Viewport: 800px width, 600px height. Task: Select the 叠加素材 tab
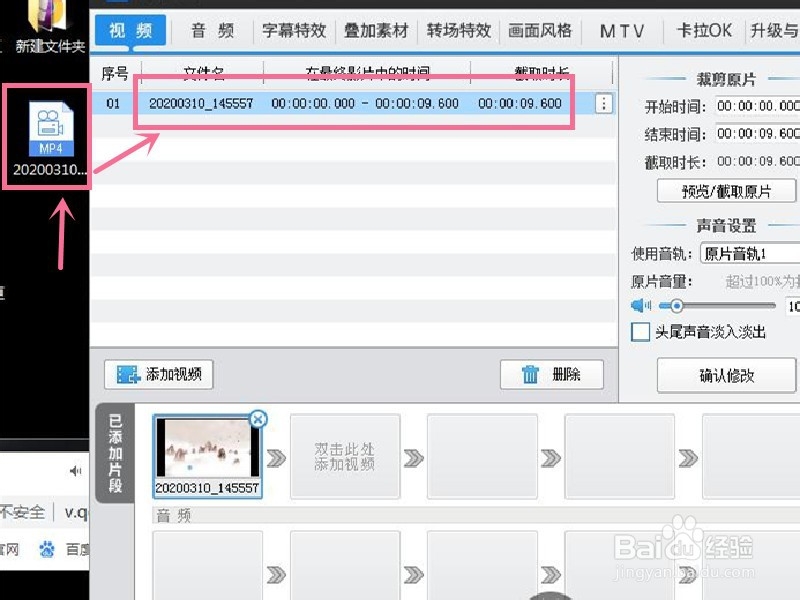point(376,31)
